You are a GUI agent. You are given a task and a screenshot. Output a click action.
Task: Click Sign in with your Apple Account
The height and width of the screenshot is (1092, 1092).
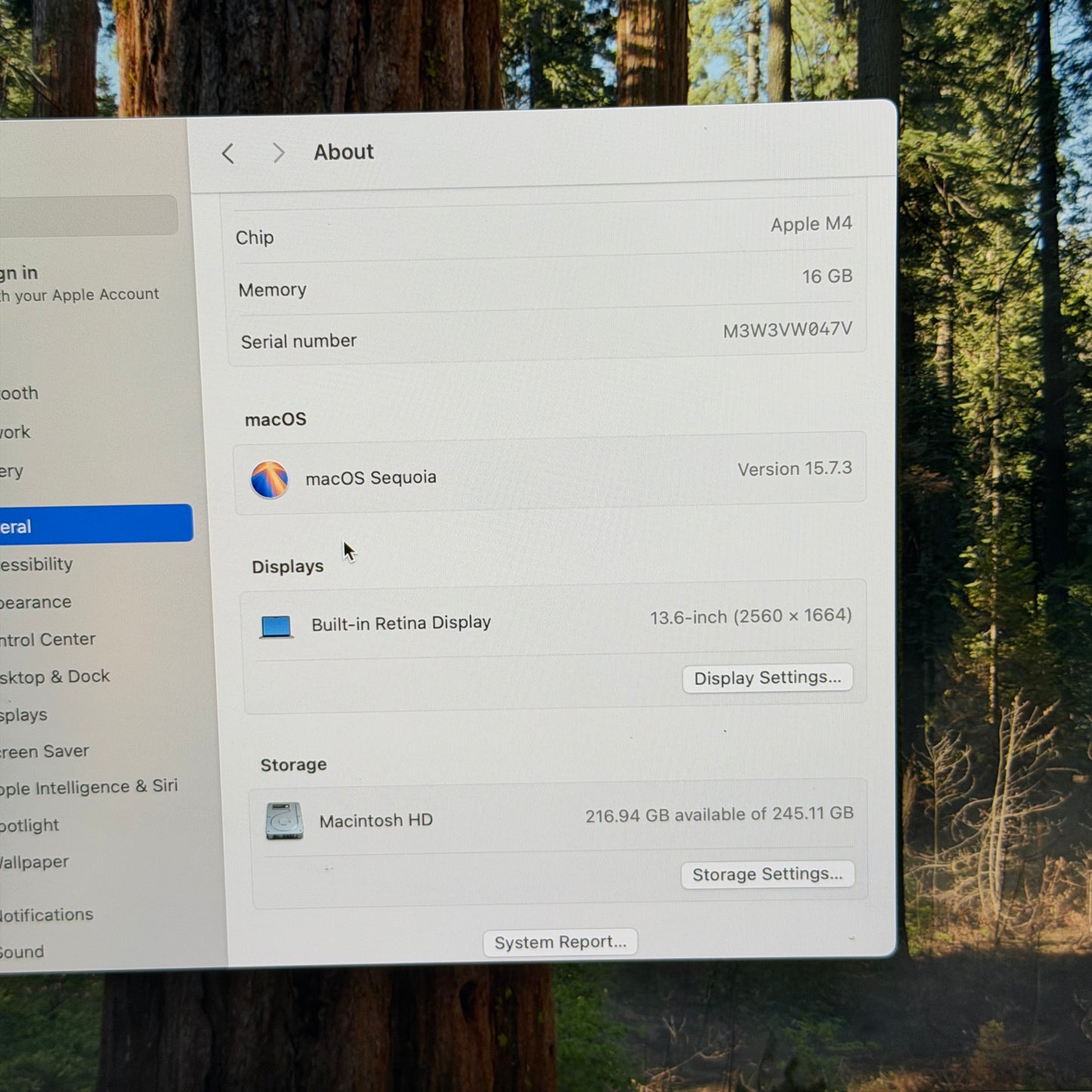coord(79,283)
